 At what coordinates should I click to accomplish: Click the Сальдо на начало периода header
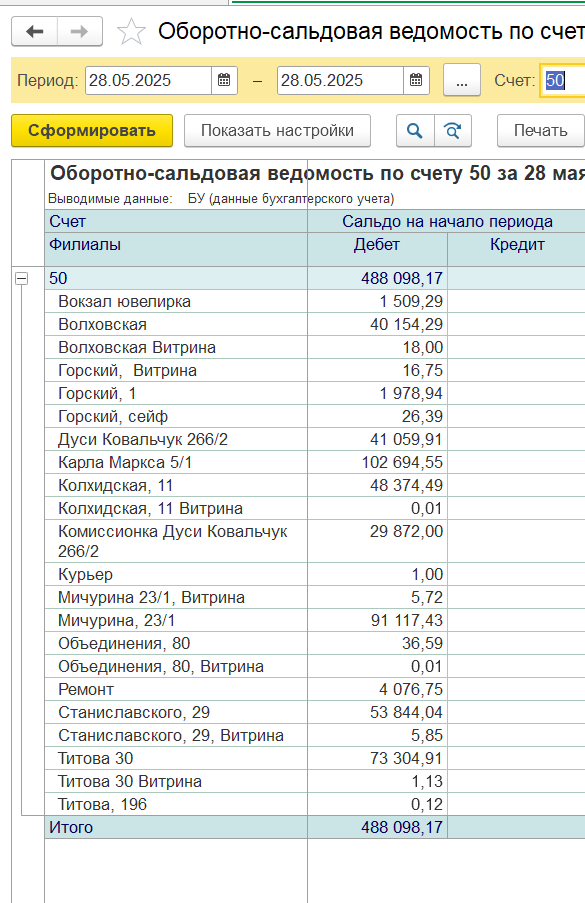(x=447, y=222)
